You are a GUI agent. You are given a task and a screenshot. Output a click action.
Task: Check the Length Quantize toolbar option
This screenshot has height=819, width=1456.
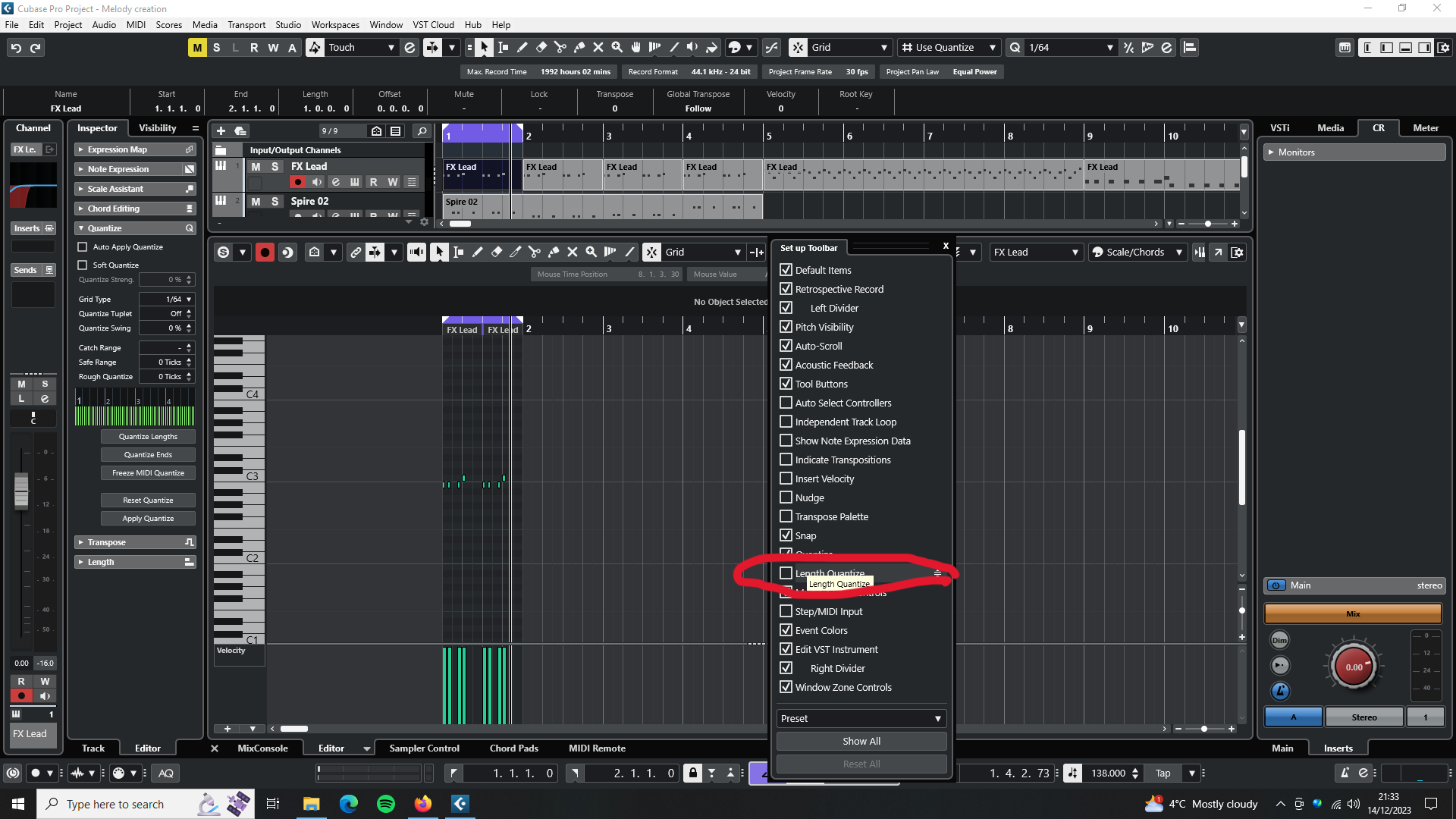pyautogui.click(x=786, y=573)
